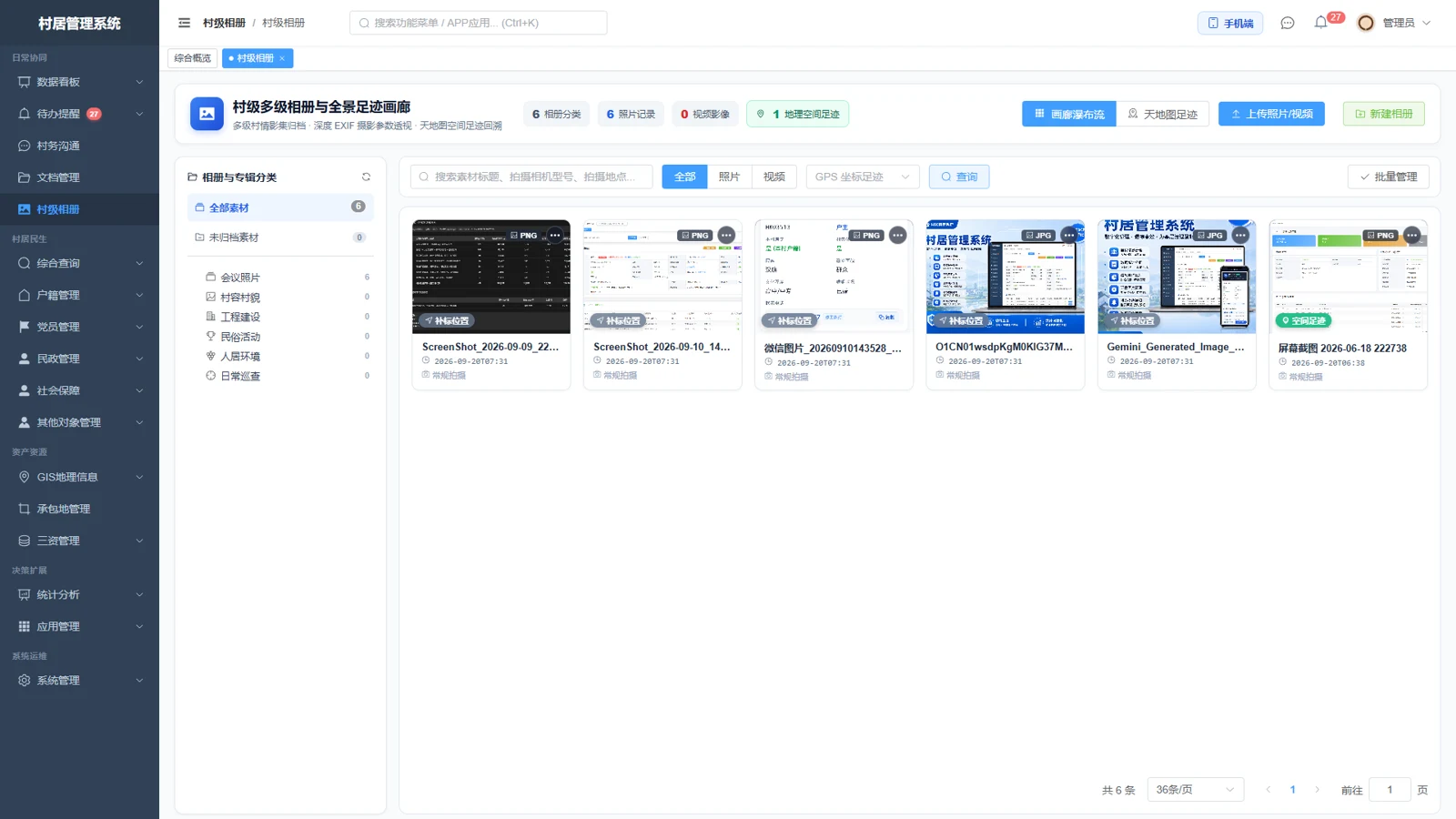Collapse sidebar with the hamburger menu icon
Screen dimensions: 1456x819
point(184,23)
